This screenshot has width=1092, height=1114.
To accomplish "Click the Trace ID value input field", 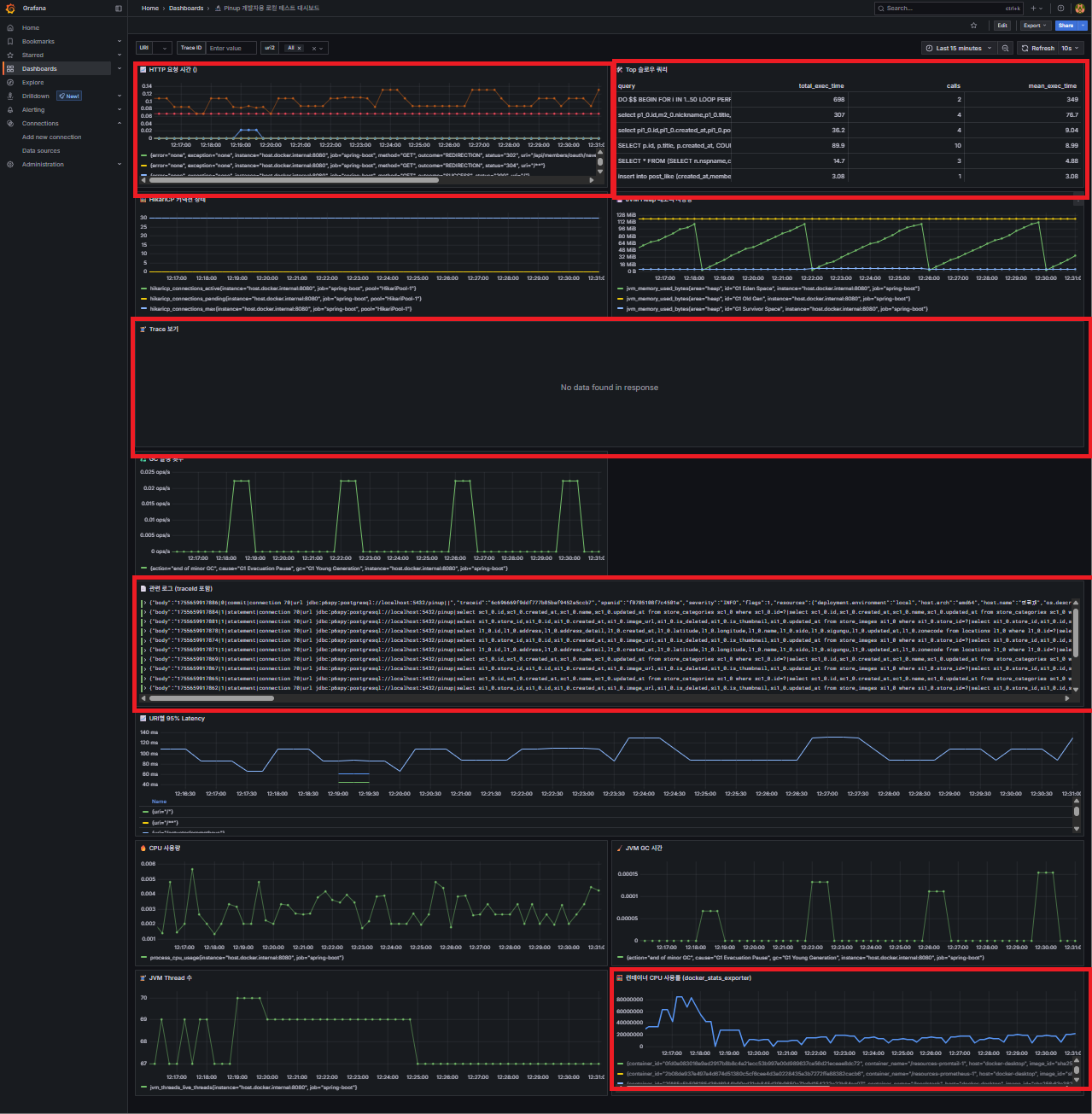I will [x=231, y=48].
